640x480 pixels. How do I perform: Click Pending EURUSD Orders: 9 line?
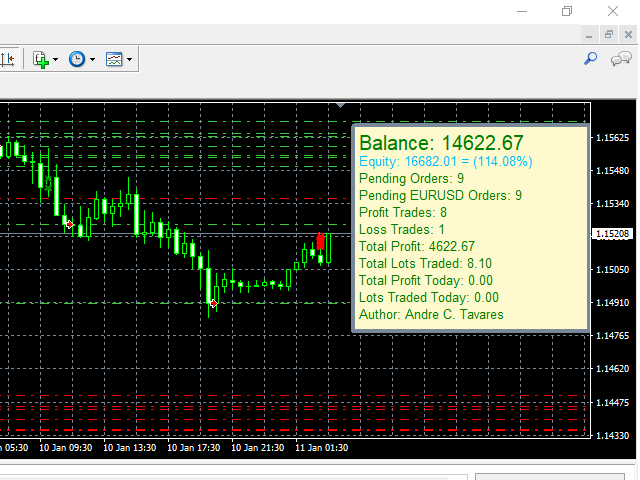pyautogui.click(x=440, y=196)
